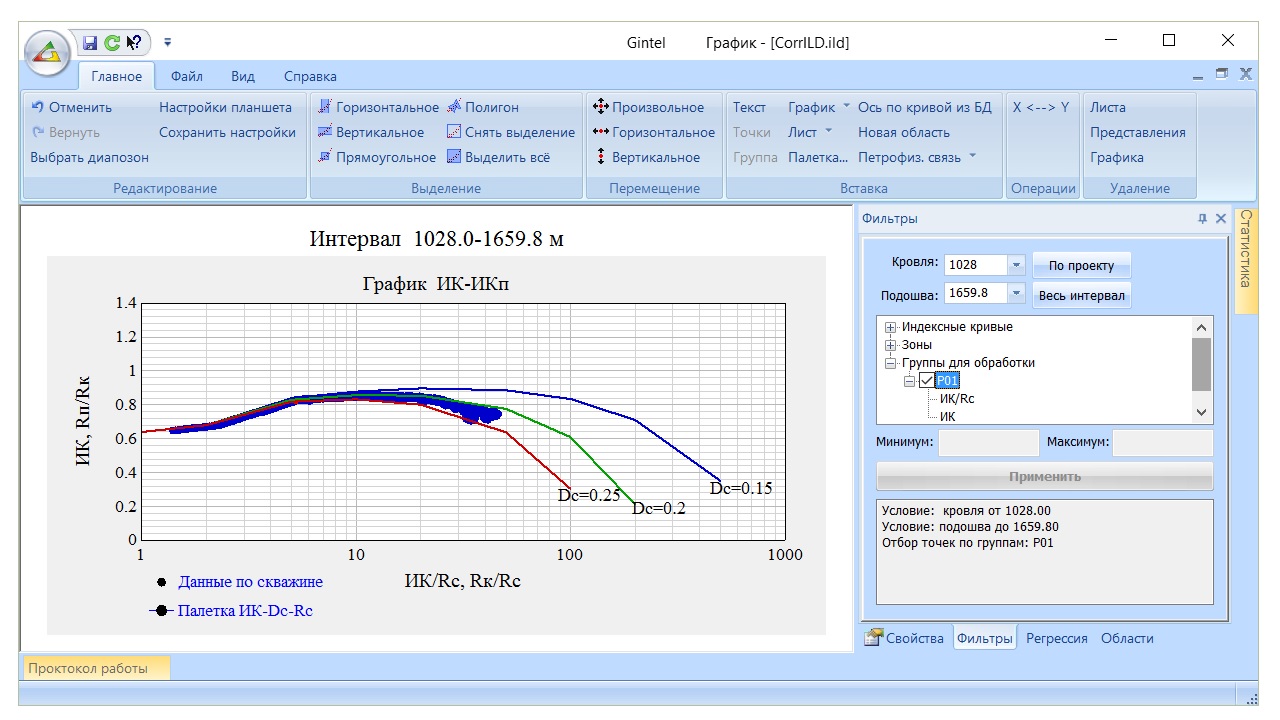Collapse the Группы для обработки node
The height and width of the screenshot is (720, 1280).
[891, 363]
